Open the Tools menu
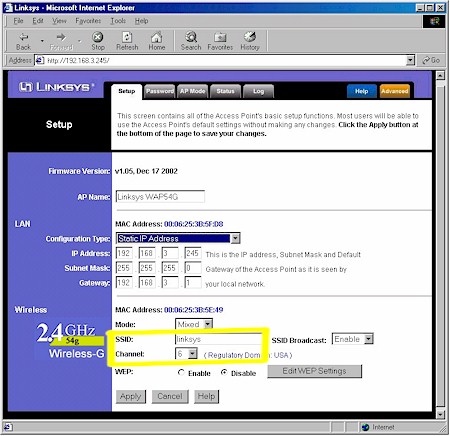This screenshot has height=436, width=450. coord(118,21)
